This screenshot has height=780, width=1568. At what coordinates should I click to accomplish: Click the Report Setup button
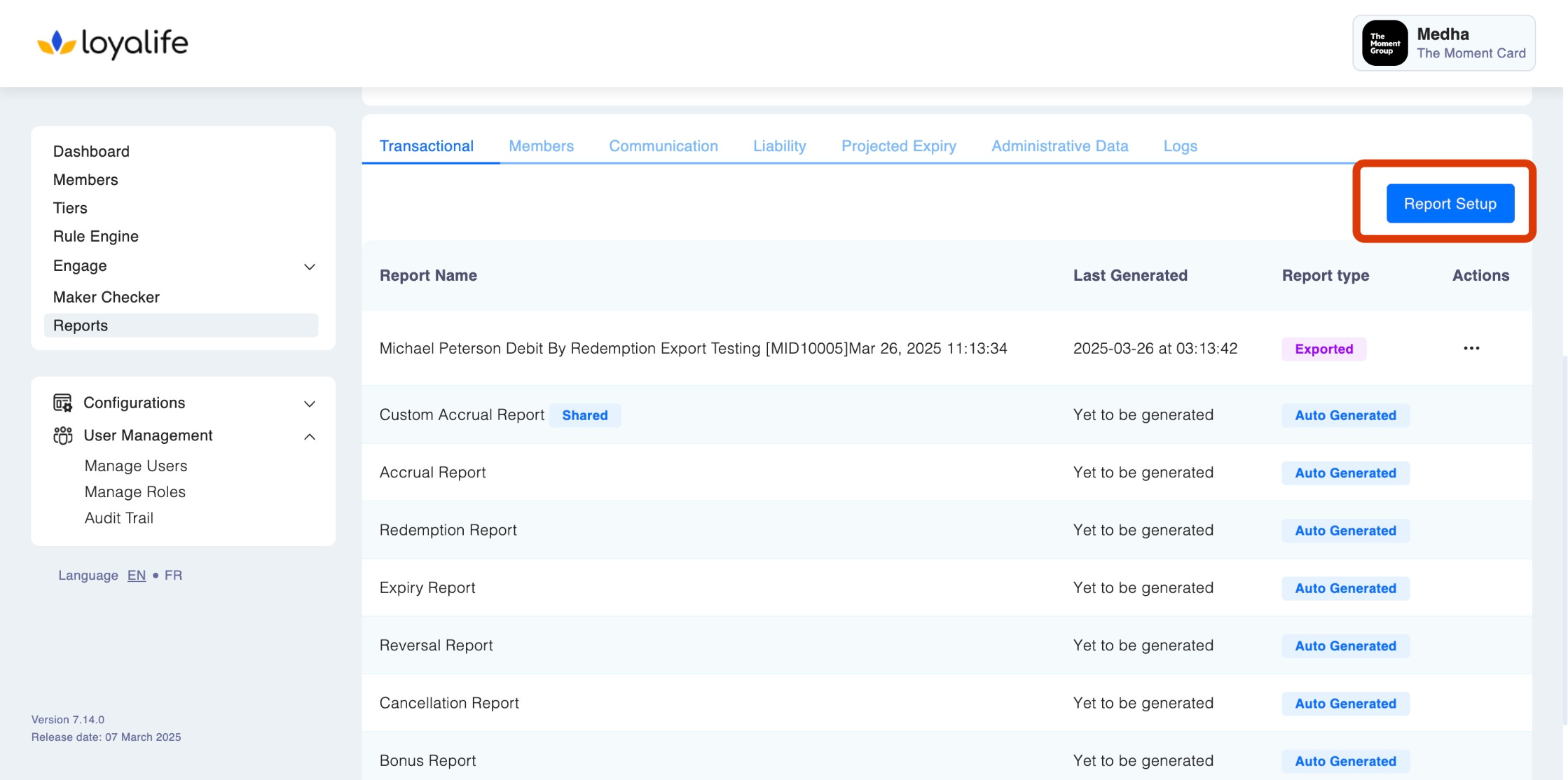(x=1450, y=204)
